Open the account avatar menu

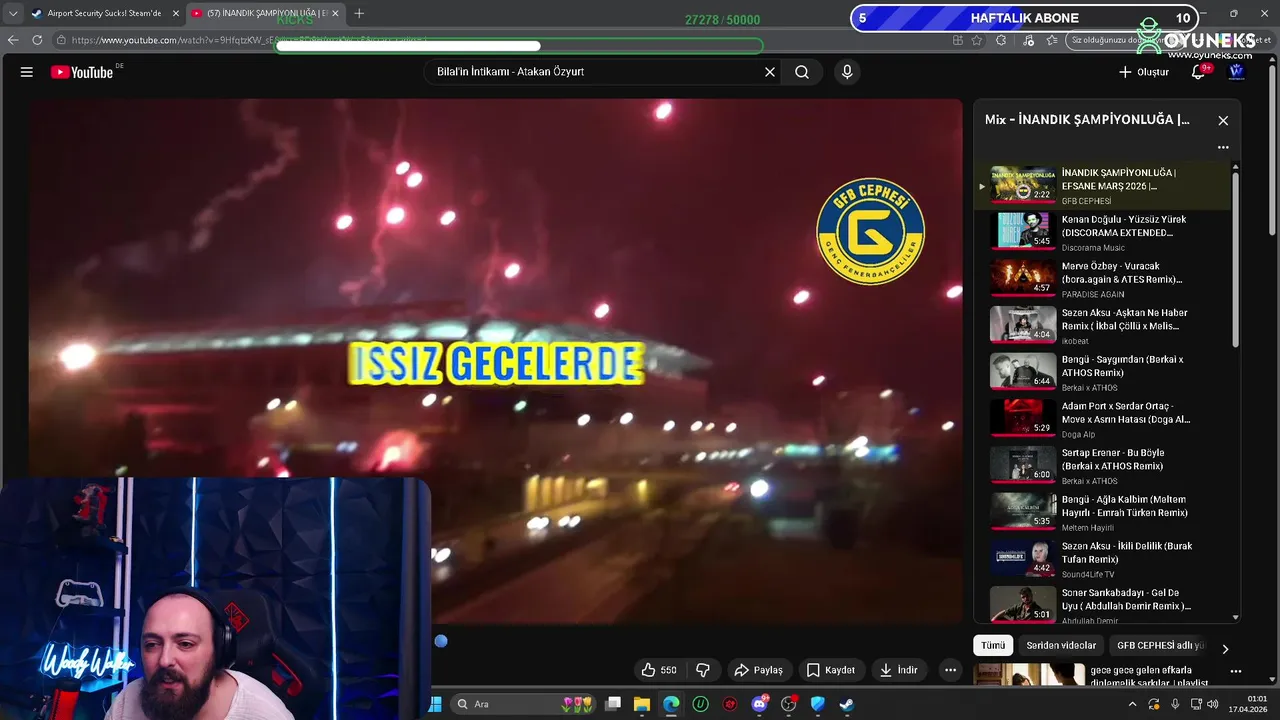1236,72
